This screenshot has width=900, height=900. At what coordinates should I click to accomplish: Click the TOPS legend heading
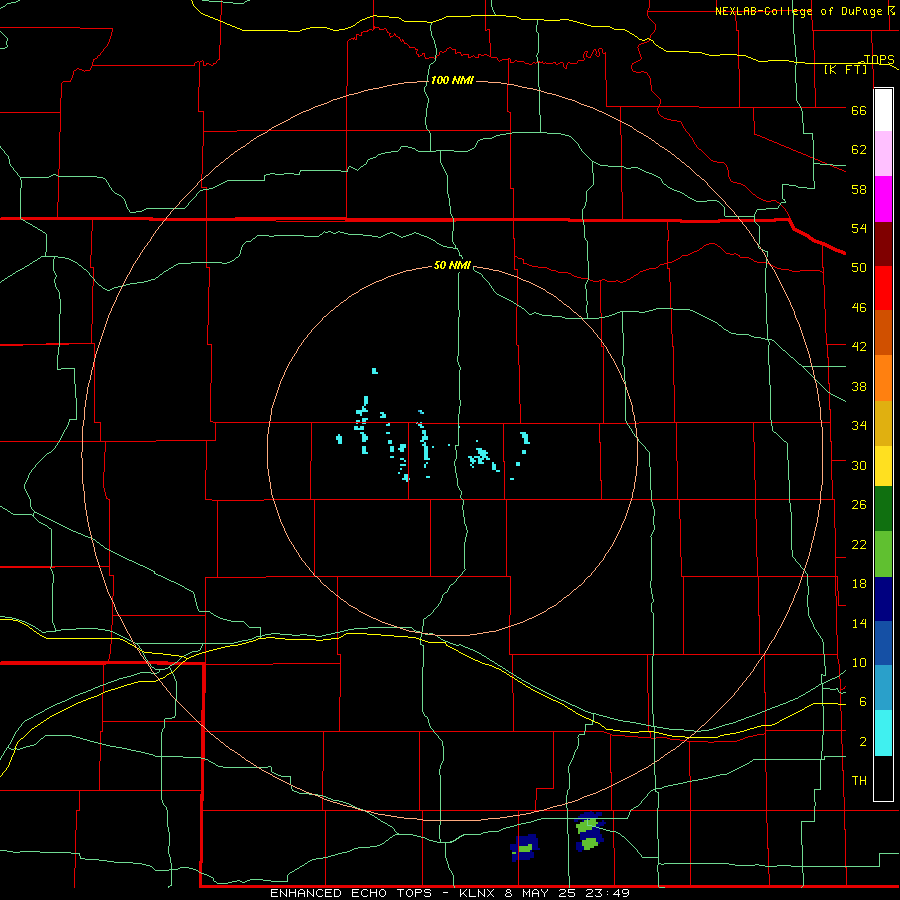[879, 59]
